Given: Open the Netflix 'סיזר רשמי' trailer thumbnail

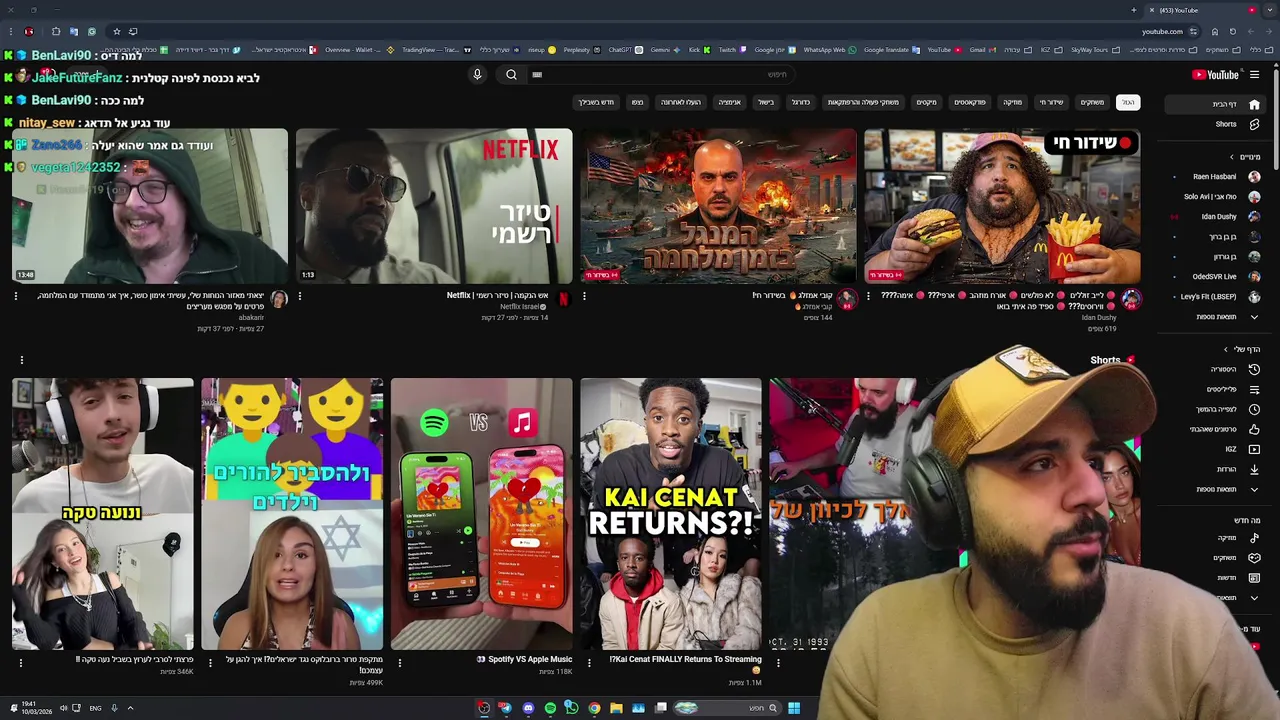Looking at the screenshot, I should (x=434, y=206).
